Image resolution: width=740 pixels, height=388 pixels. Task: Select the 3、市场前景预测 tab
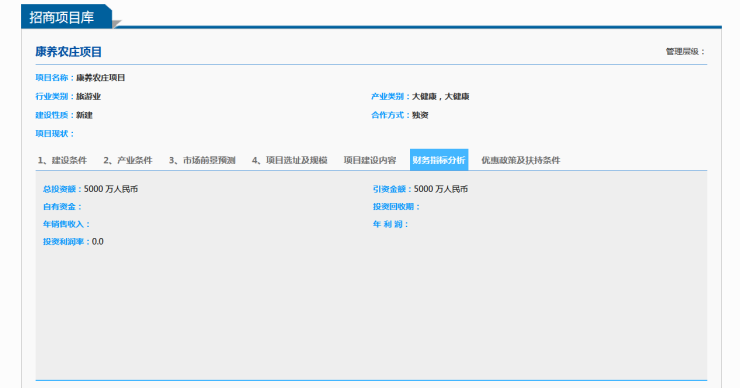point(202,160)
